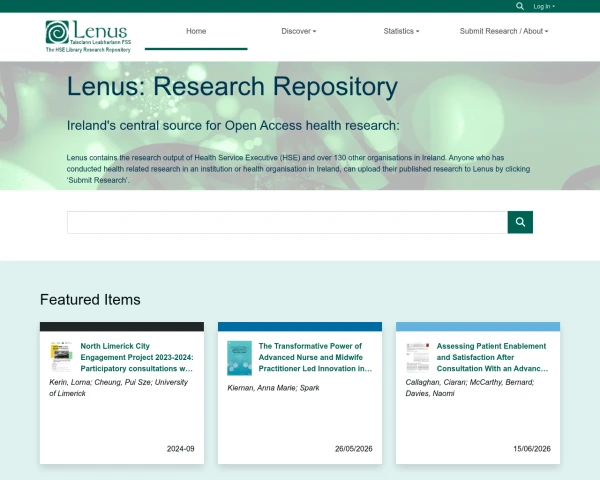The width and height of the screenshot is (600, 480).
Task: Select authors text 'Kiernan, Anna Marie; Spark'
Action: point(273,388)
